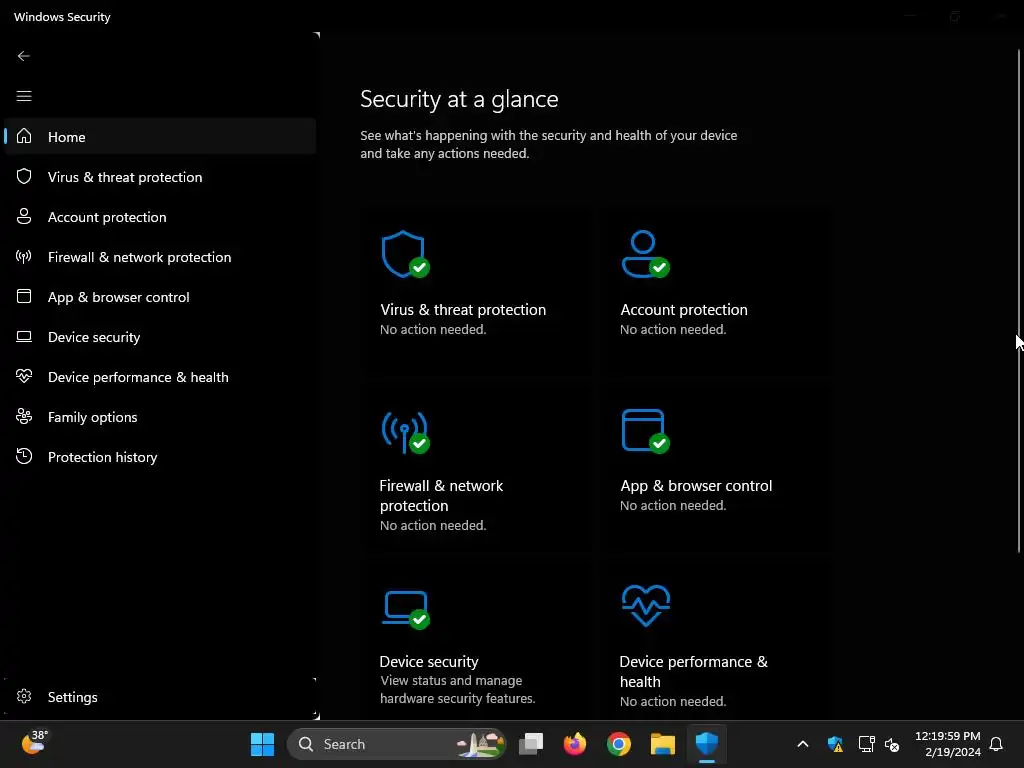The image size is (1024, 768).
Task: Click the Windows Security tray icon with warning
Action: point(835,744)
